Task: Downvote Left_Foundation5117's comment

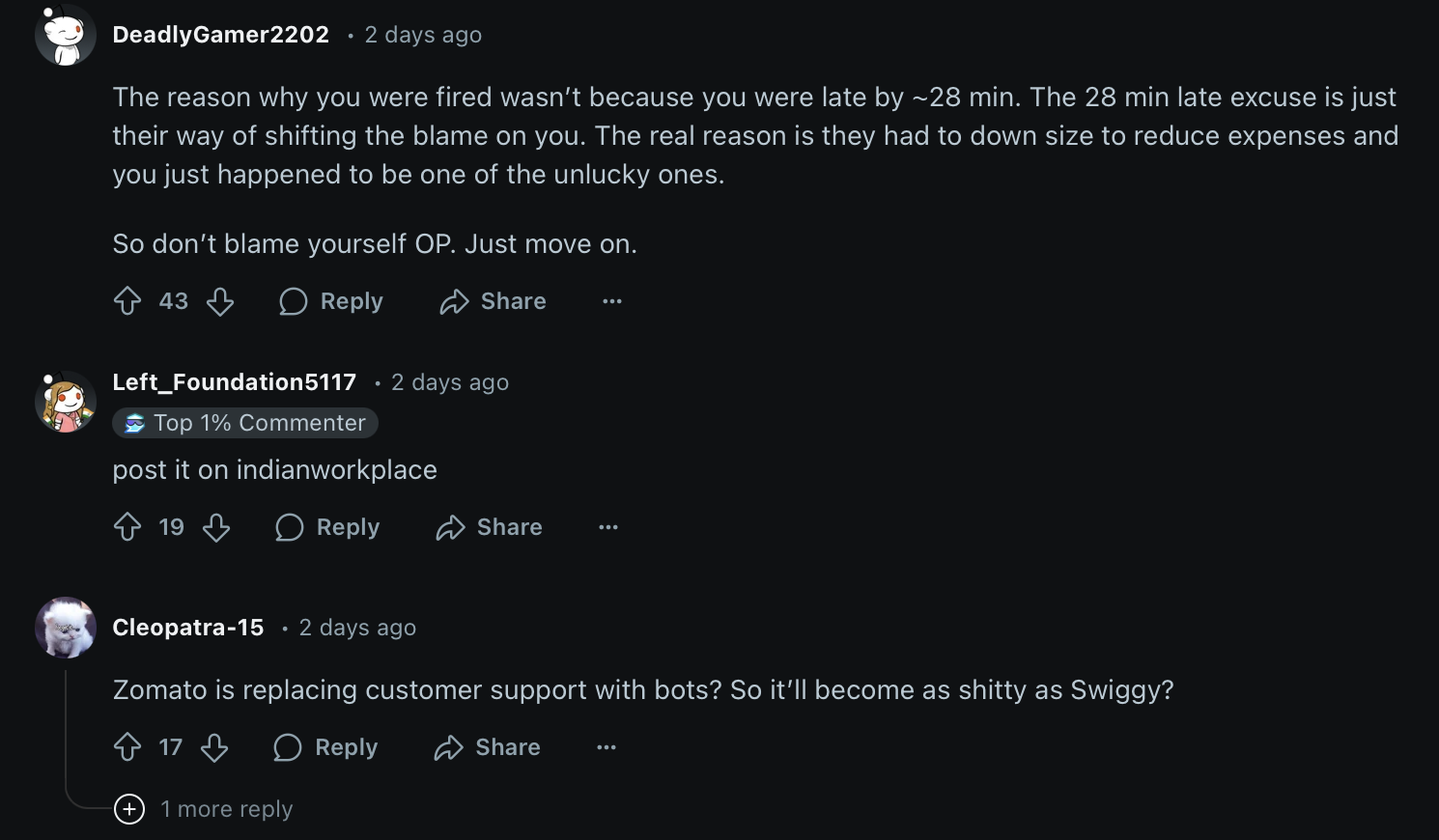Action: click(216, 527)
